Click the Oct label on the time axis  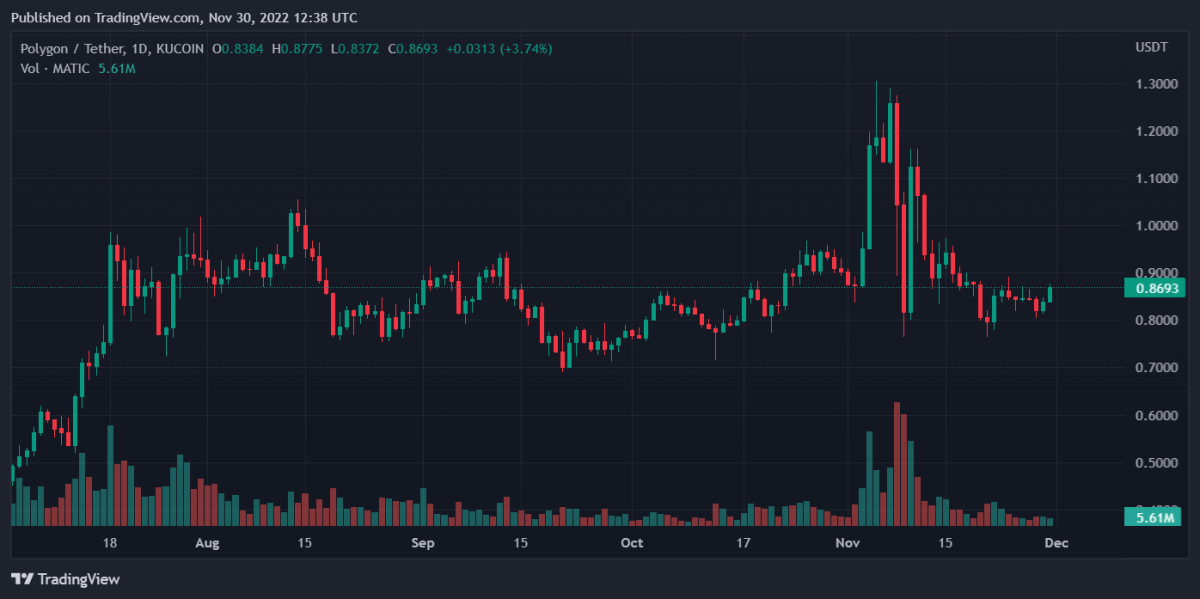point(631,543)
